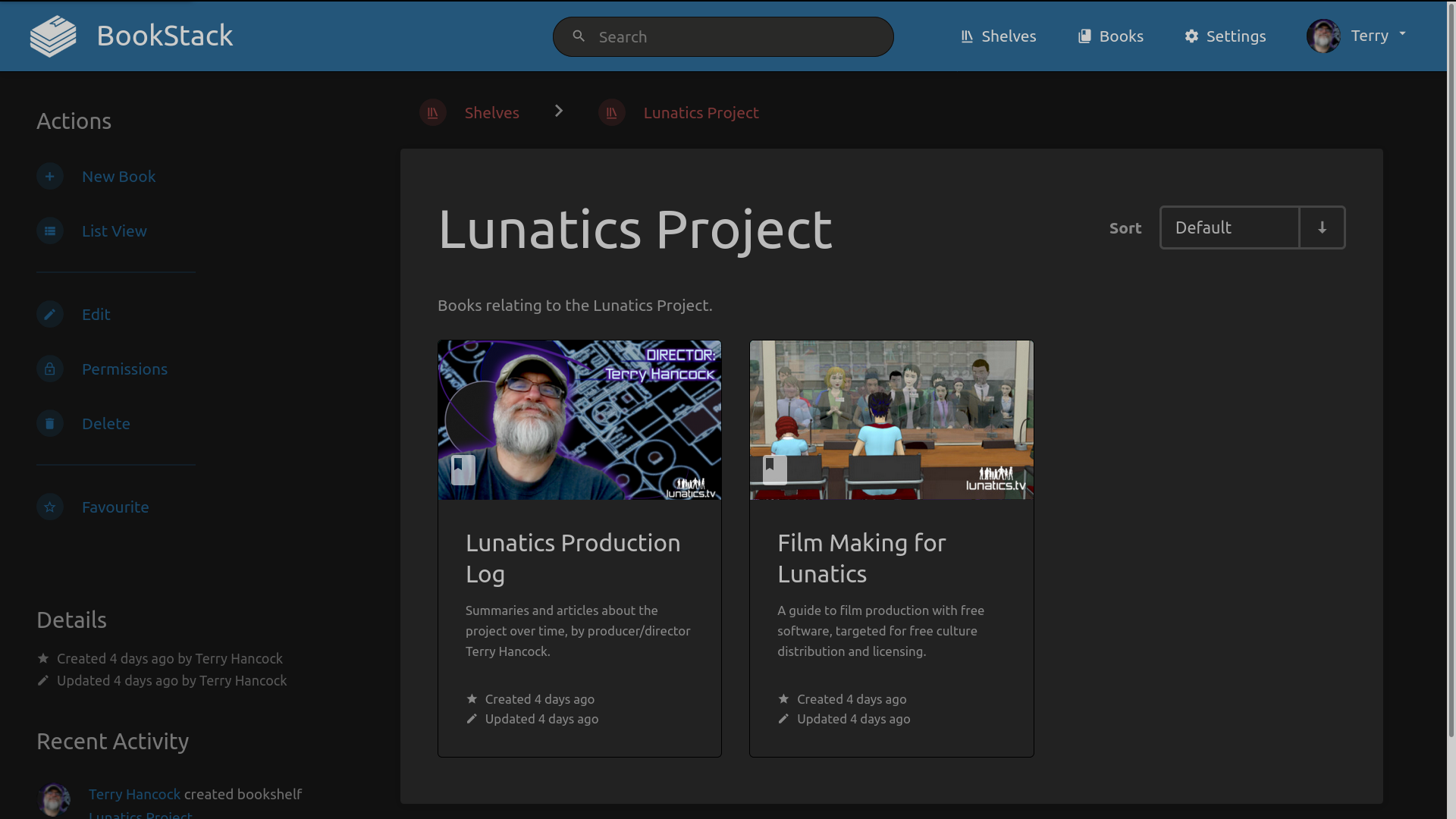The image size is (1456, 819).
Task: Open the Sort Default dropdown
Action: [x=1229, y=227]
